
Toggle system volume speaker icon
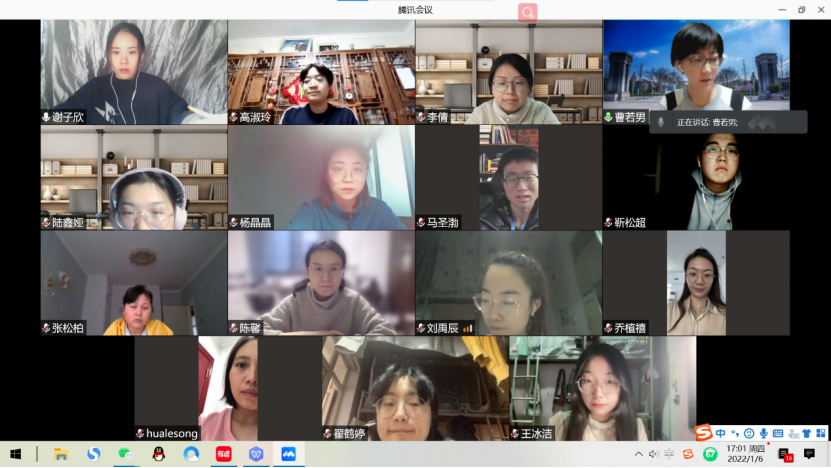[653, 454]
